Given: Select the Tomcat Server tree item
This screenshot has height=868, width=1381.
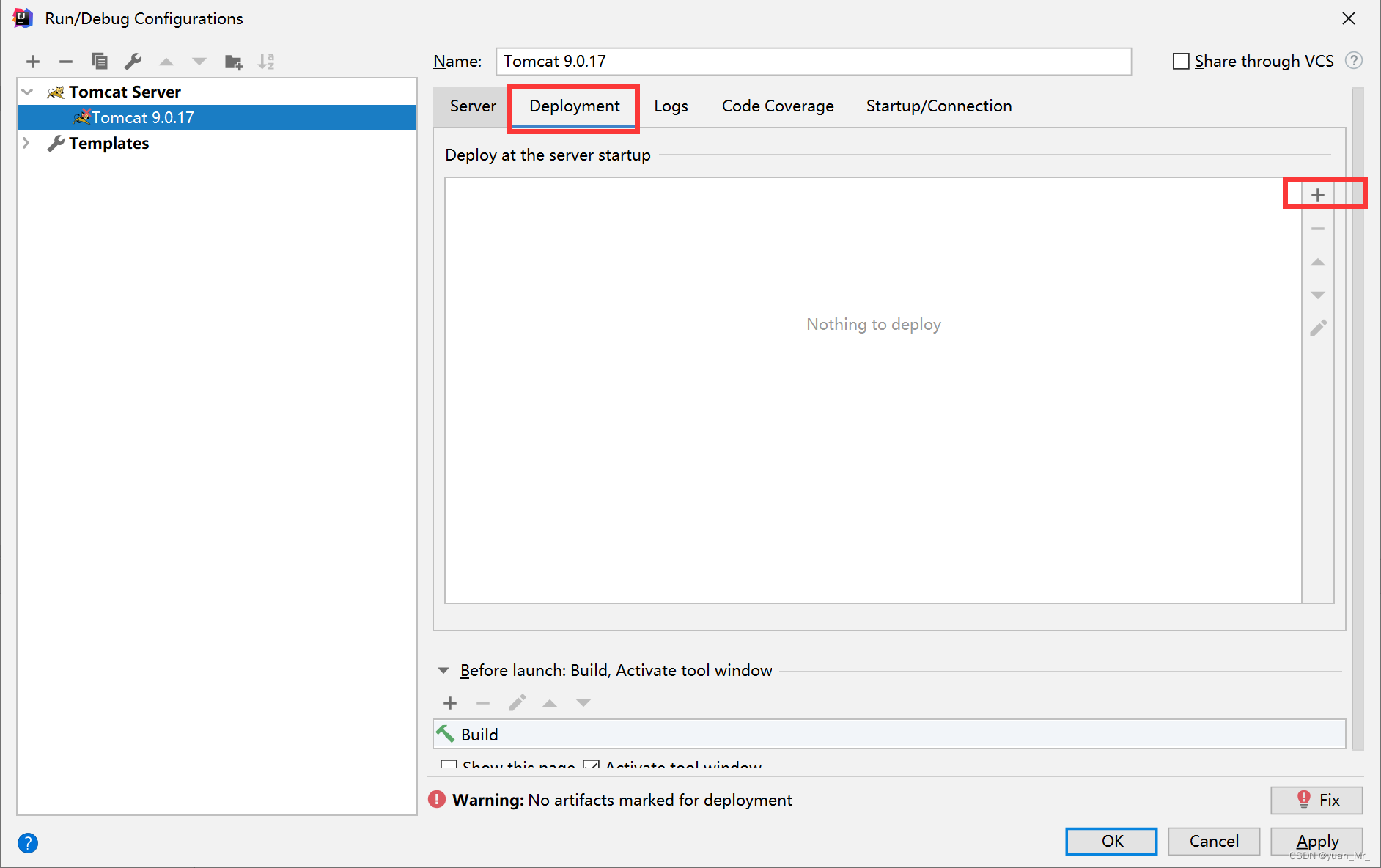Looking at the screenshot, I should pyautogui.click(x=217, y=92).
